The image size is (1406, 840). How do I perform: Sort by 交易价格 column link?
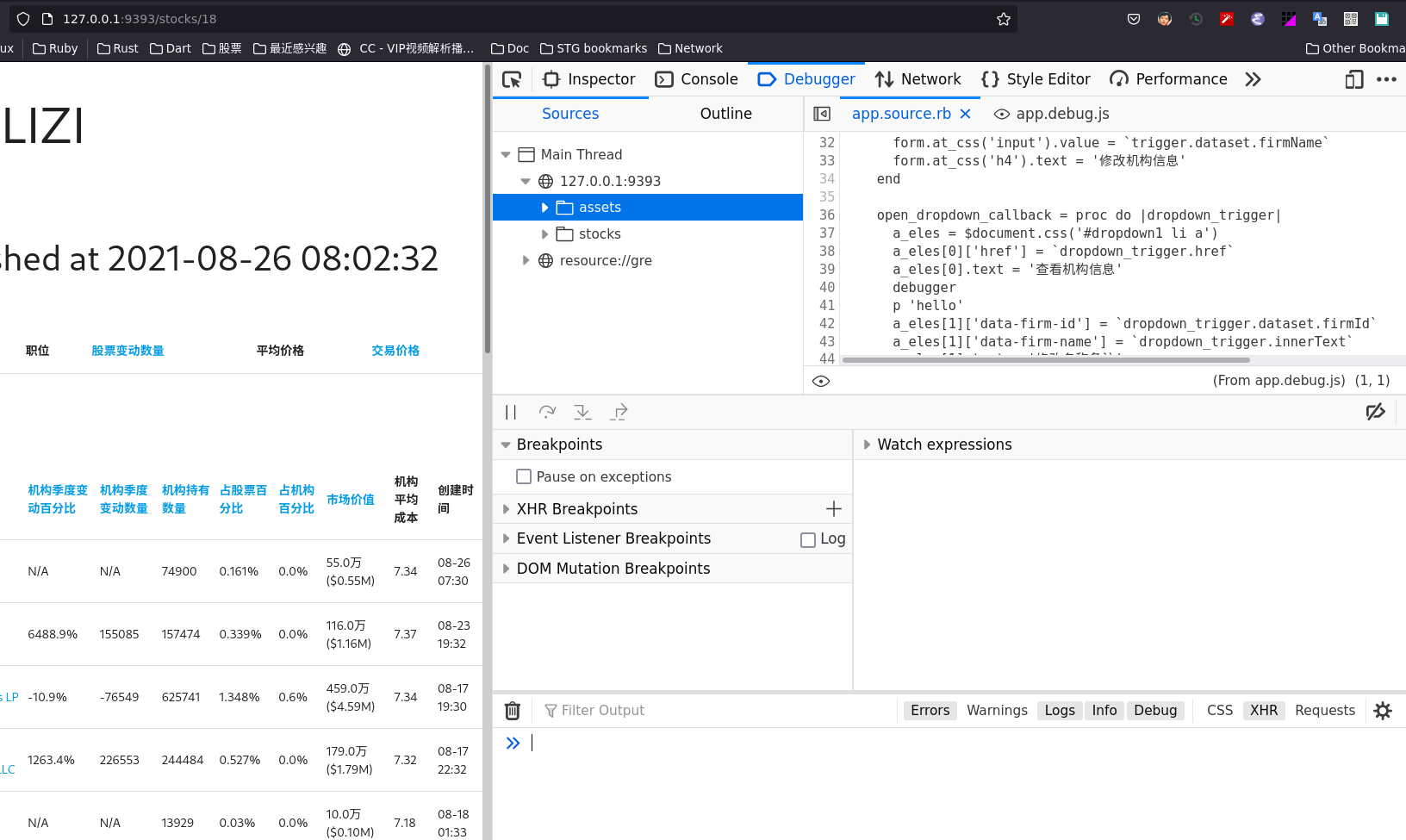tap(395, 351)
